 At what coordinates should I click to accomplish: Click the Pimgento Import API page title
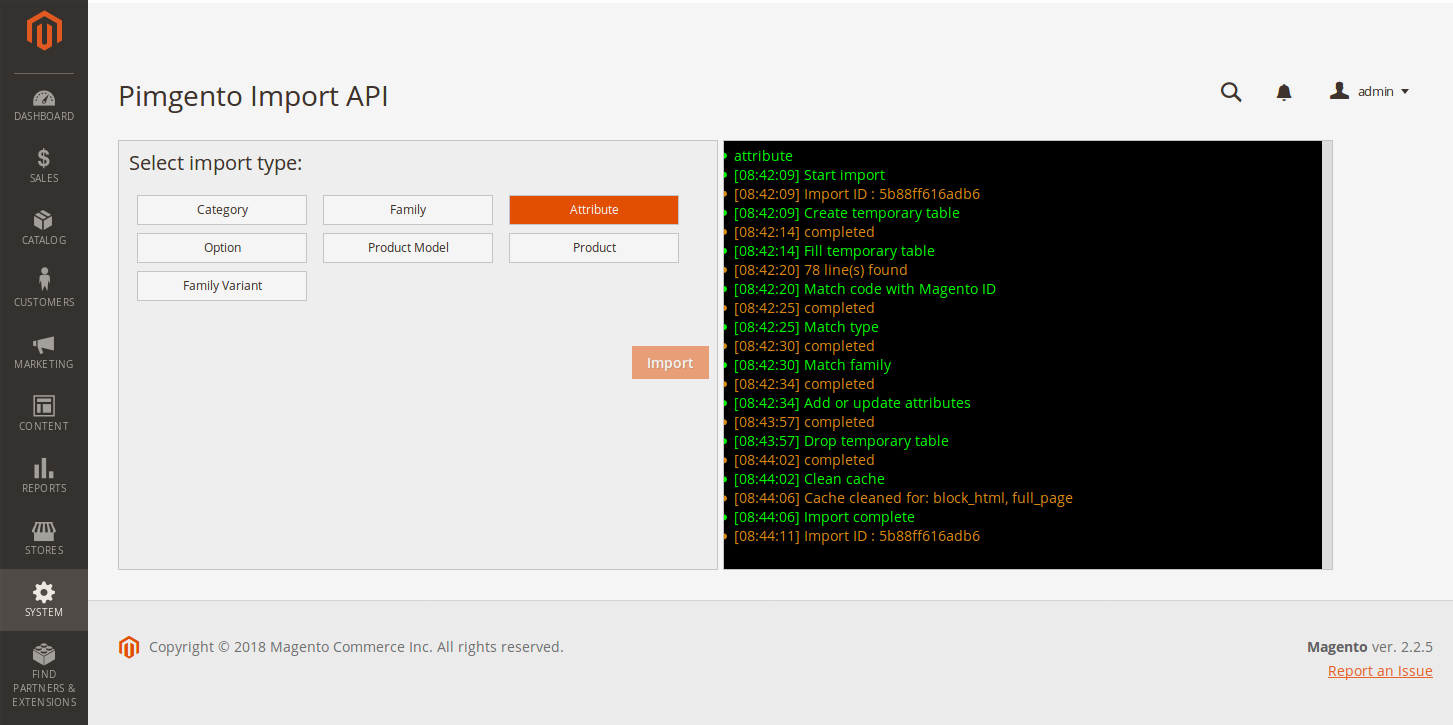[x=253, y=96]
